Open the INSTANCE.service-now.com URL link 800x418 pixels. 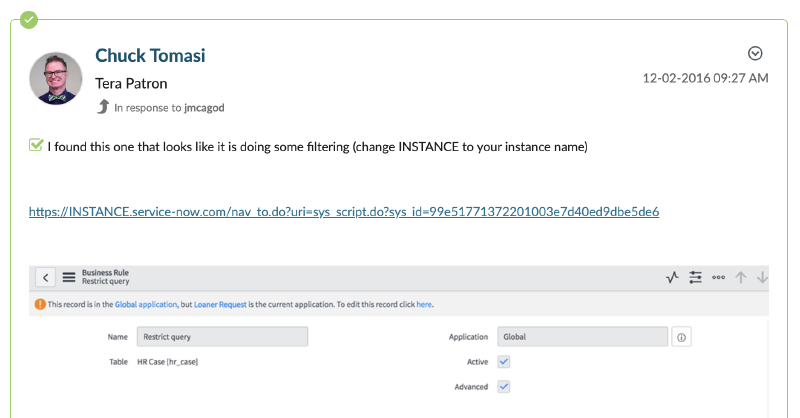click(x=344, y=212)
